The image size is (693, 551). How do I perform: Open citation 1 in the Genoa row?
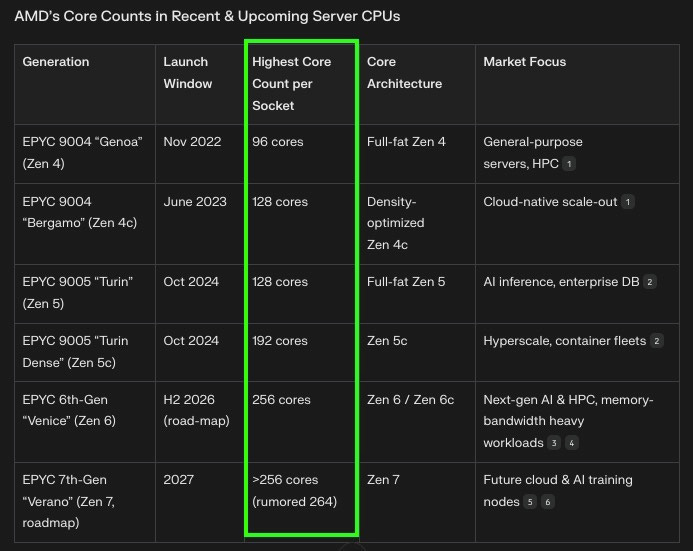point(569,164)
